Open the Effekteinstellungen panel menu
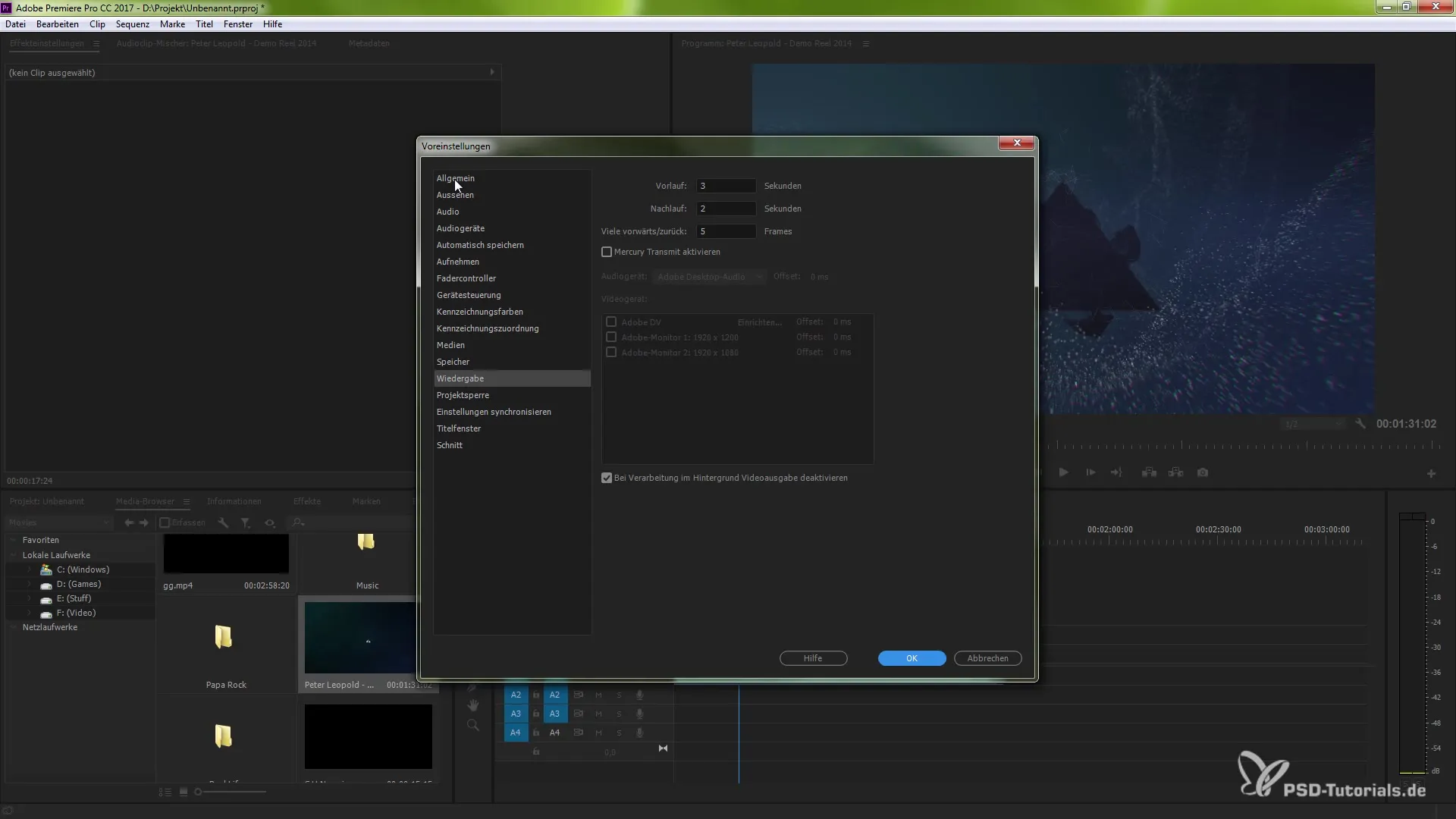 [x=96, y=43]
